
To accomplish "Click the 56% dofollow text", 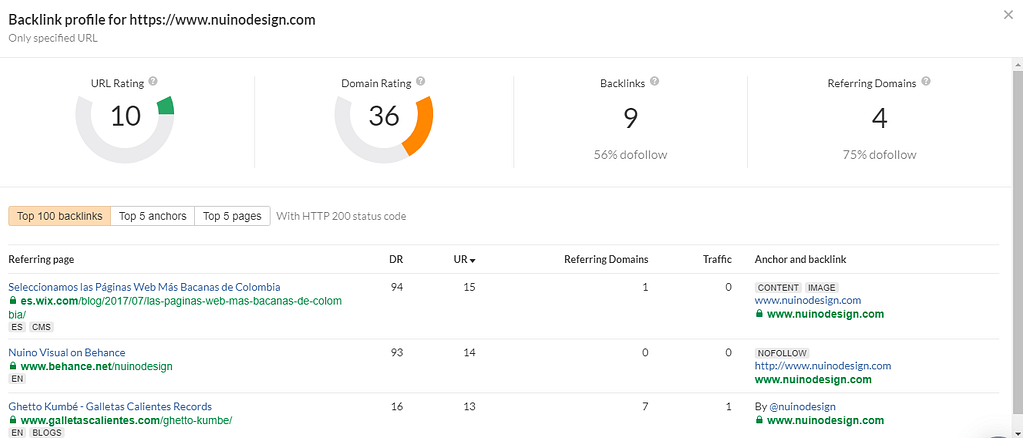I will [630, 155].
